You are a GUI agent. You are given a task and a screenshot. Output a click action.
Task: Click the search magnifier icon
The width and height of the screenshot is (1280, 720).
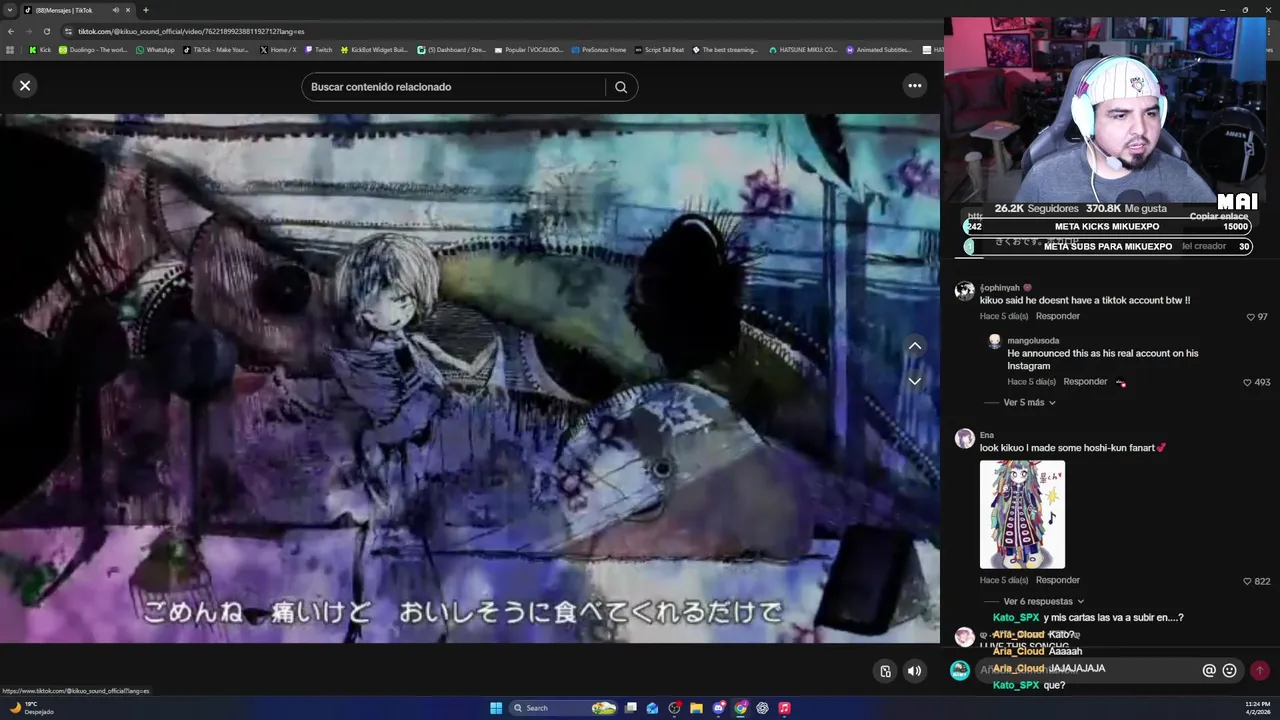(x=621, y=87)
